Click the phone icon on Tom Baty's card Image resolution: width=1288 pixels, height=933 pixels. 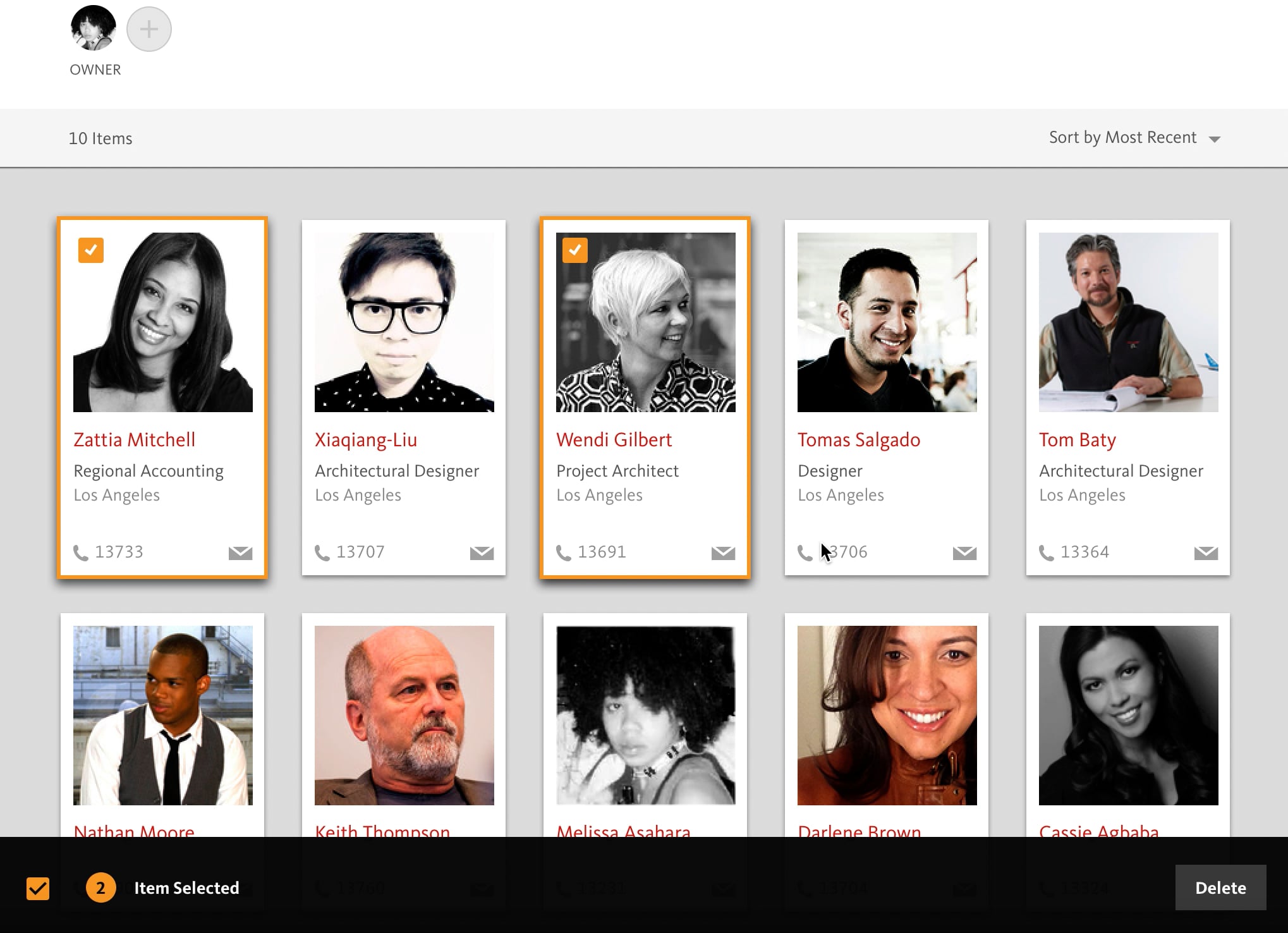[x=1047, y=553]
